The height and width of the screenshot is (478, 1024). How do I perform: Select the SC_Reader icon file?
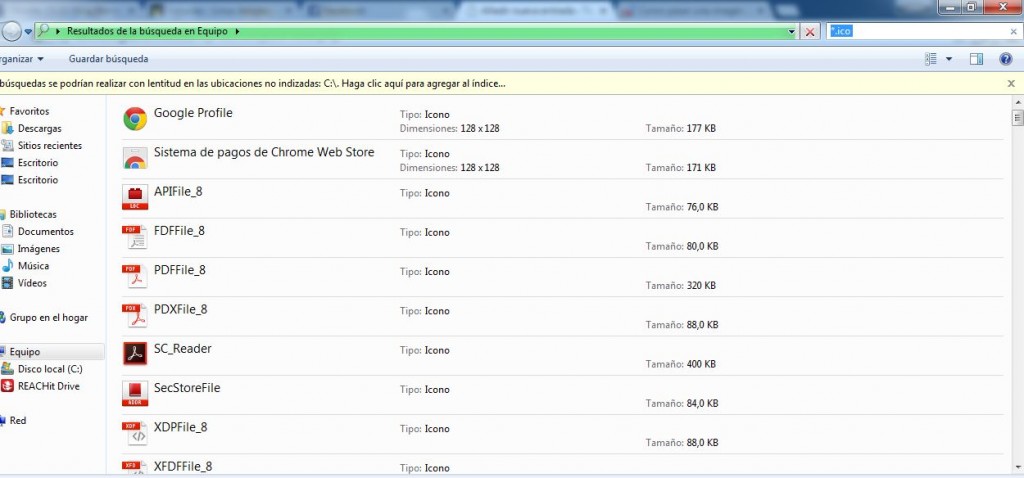(x=182, y=349)
